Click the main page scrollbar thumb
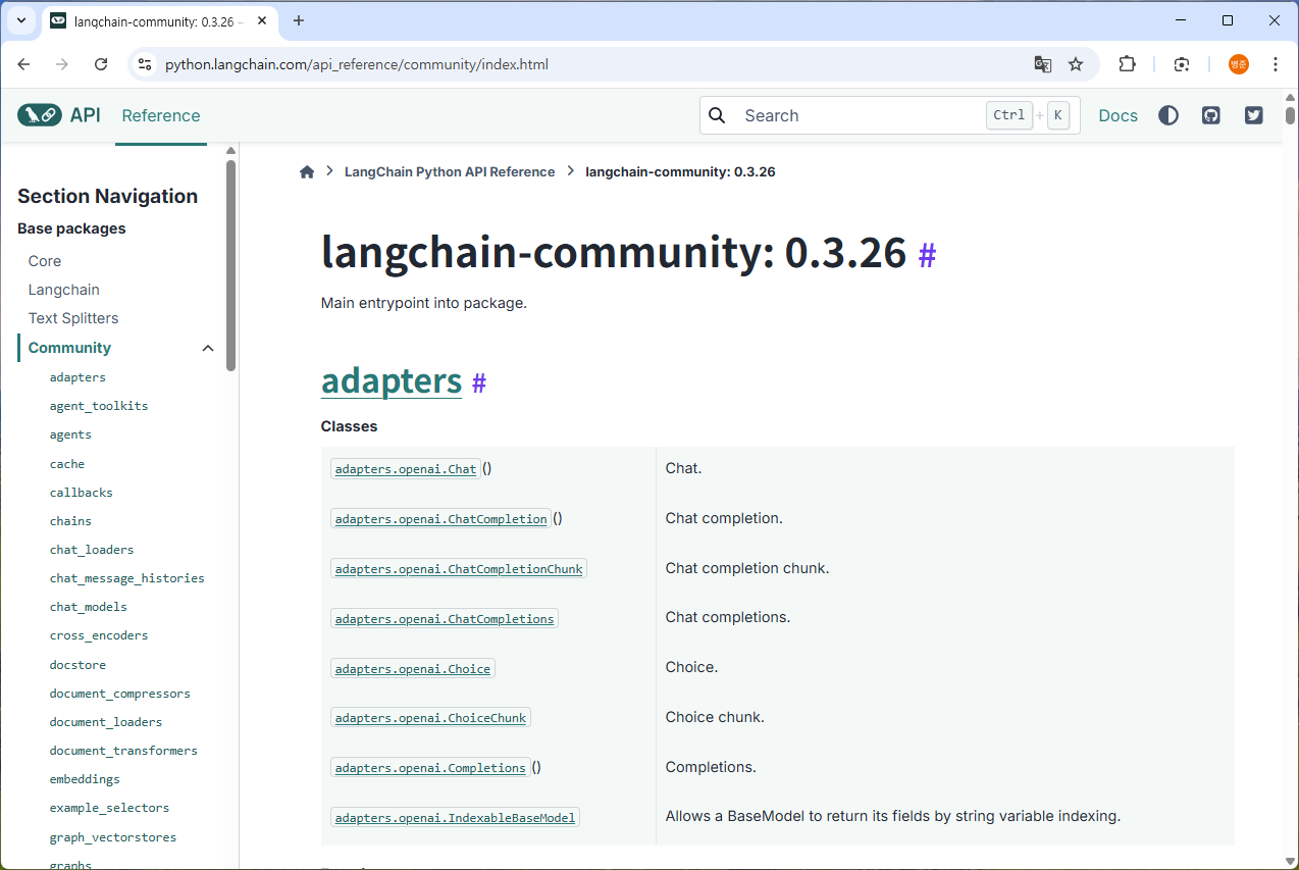Image resolution: width=1299 pixels, height=870 pixels. pyautogui.click(x=1290, y=115)
